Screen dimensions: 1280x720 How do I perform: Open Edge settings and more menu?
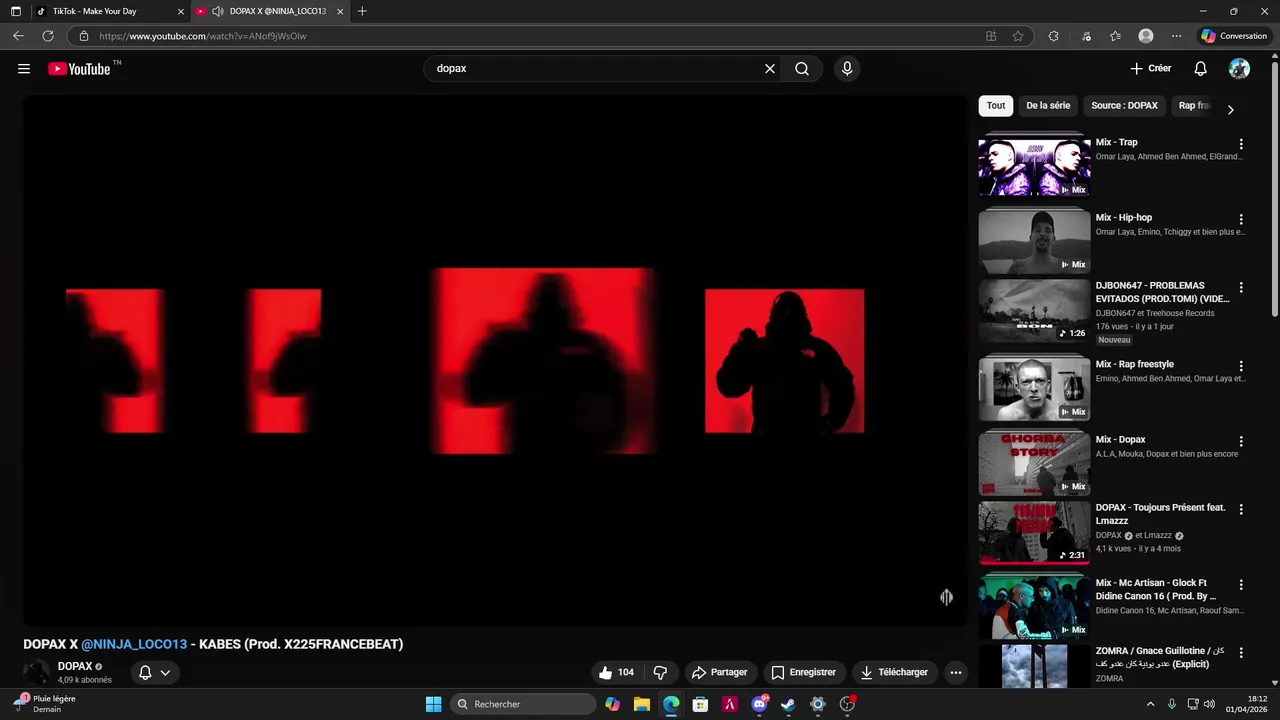1176,36
